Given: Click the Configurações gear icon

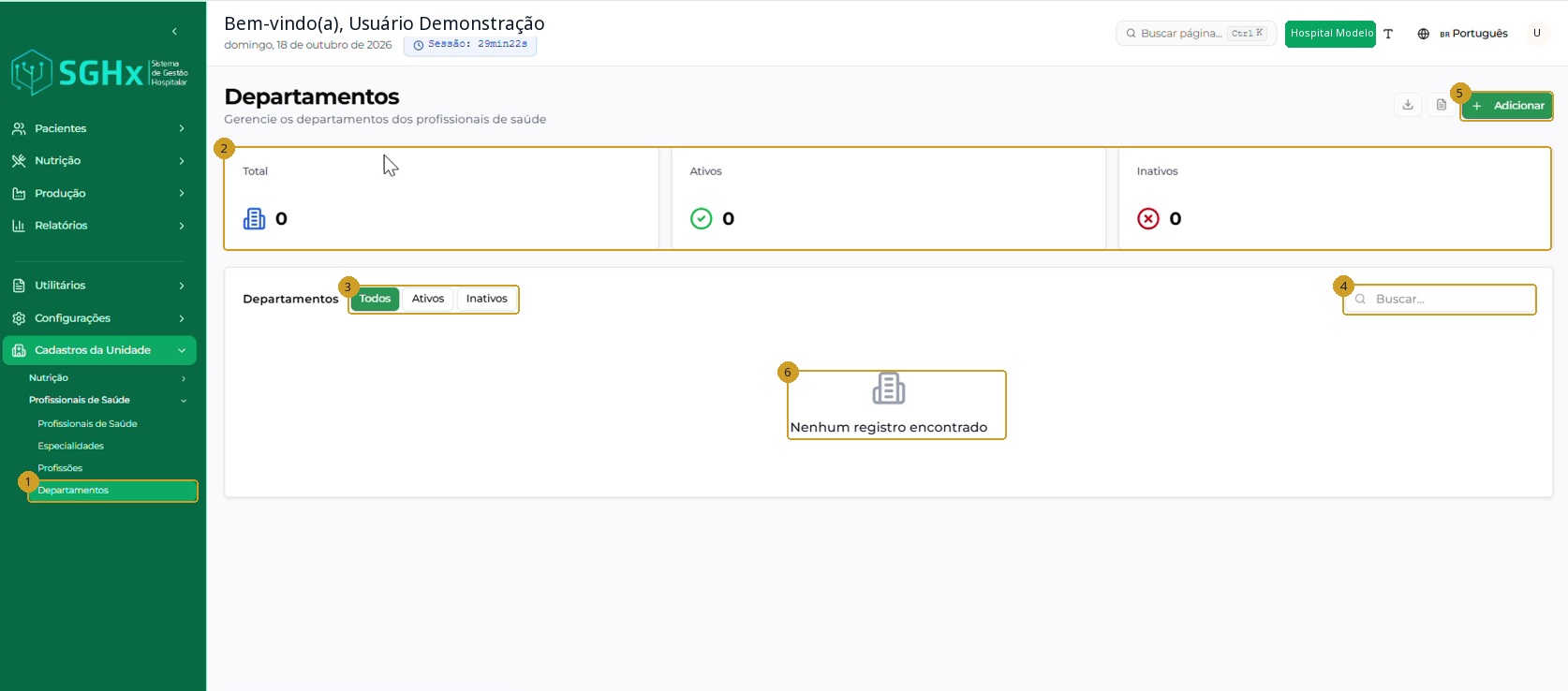Looking at the screenshot, I should [x=19, y=318].
